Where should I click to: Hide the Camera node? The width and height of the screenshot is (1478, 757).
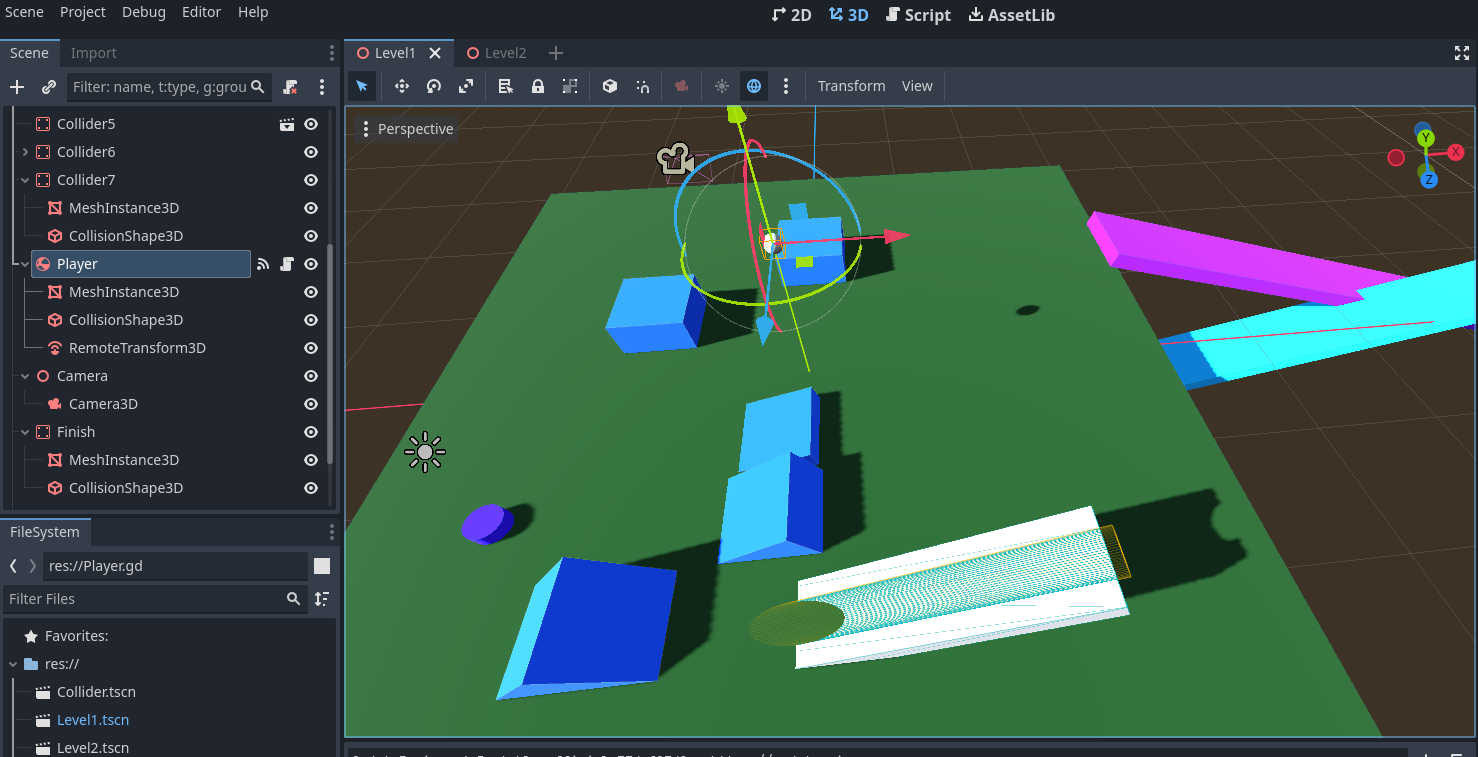(x=311, y=376)
